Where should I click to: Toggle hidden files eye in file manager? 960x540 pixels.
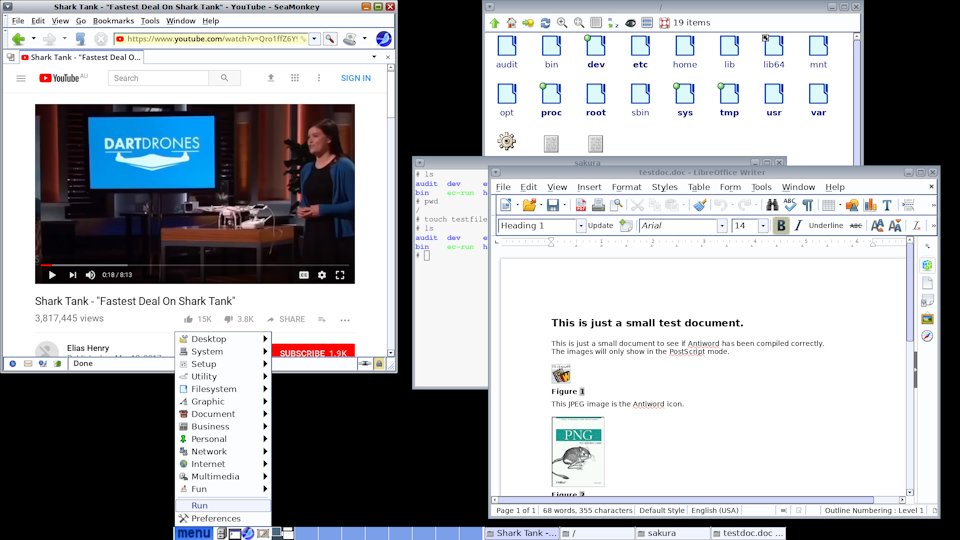(x=630, y=23)
